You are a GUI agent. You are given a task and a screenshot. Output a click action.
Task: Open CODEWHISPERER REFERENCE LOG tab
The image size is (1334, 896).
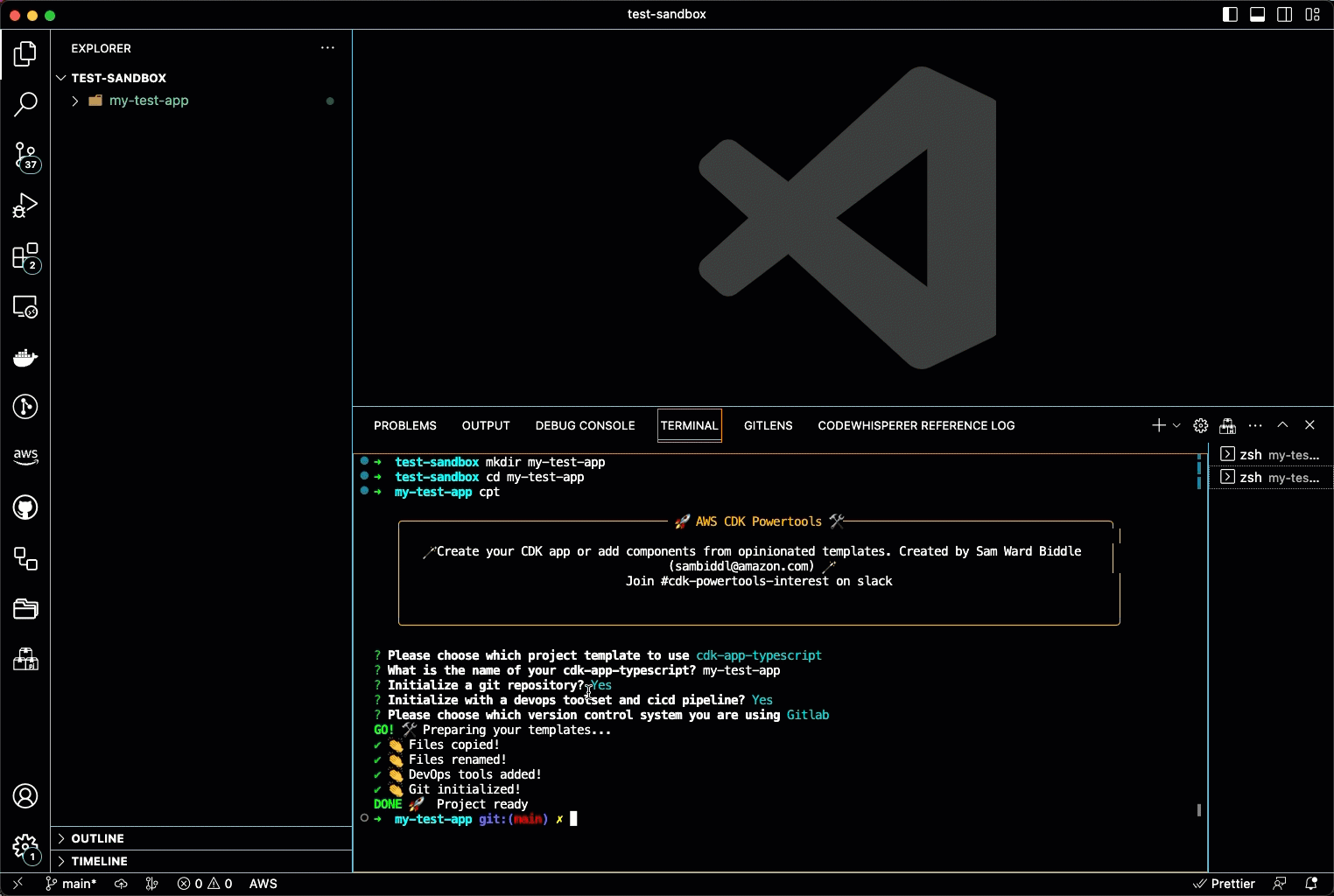click(x=916, y=425)
